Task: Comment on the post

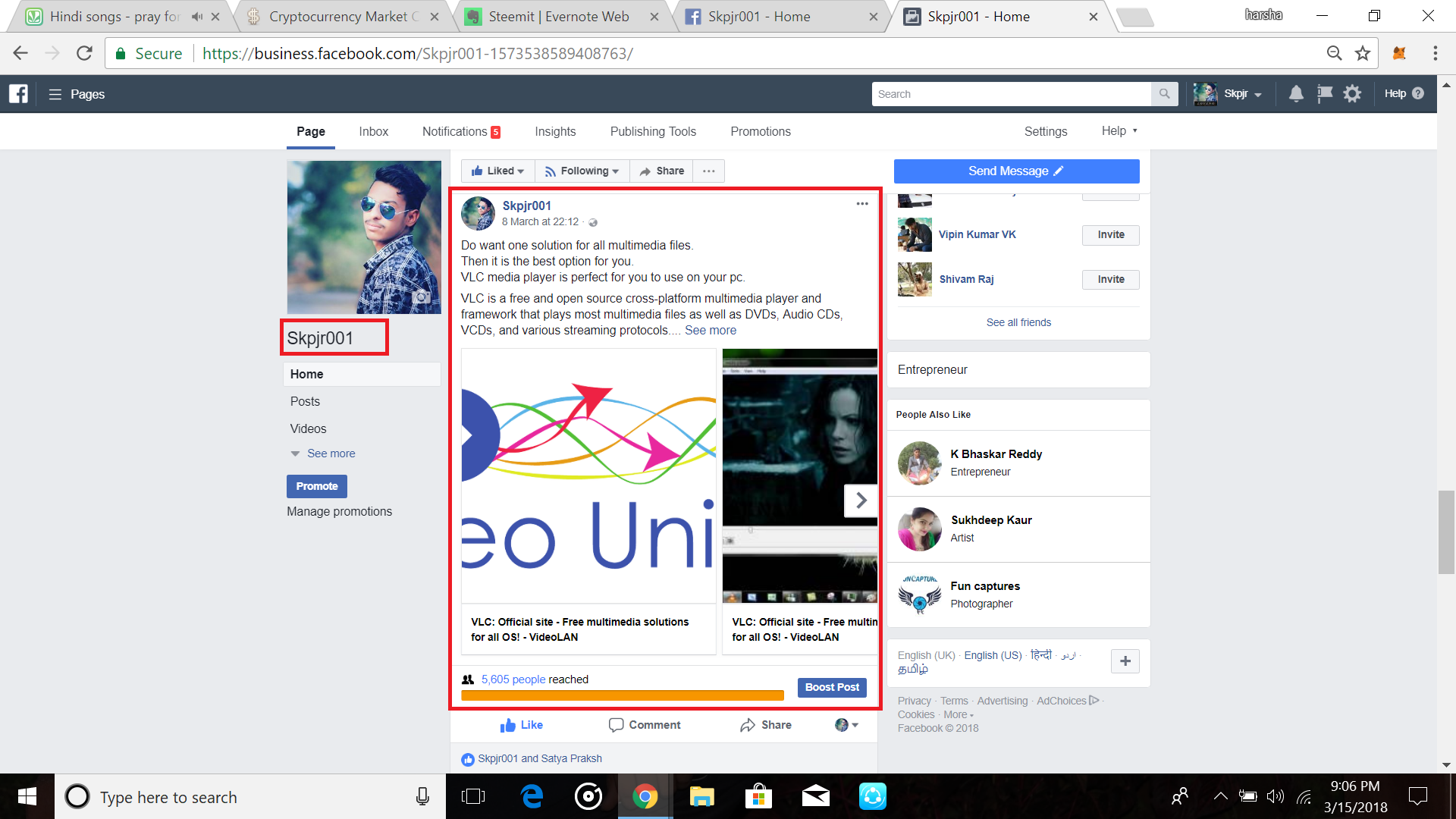Action: pos(645,726)
